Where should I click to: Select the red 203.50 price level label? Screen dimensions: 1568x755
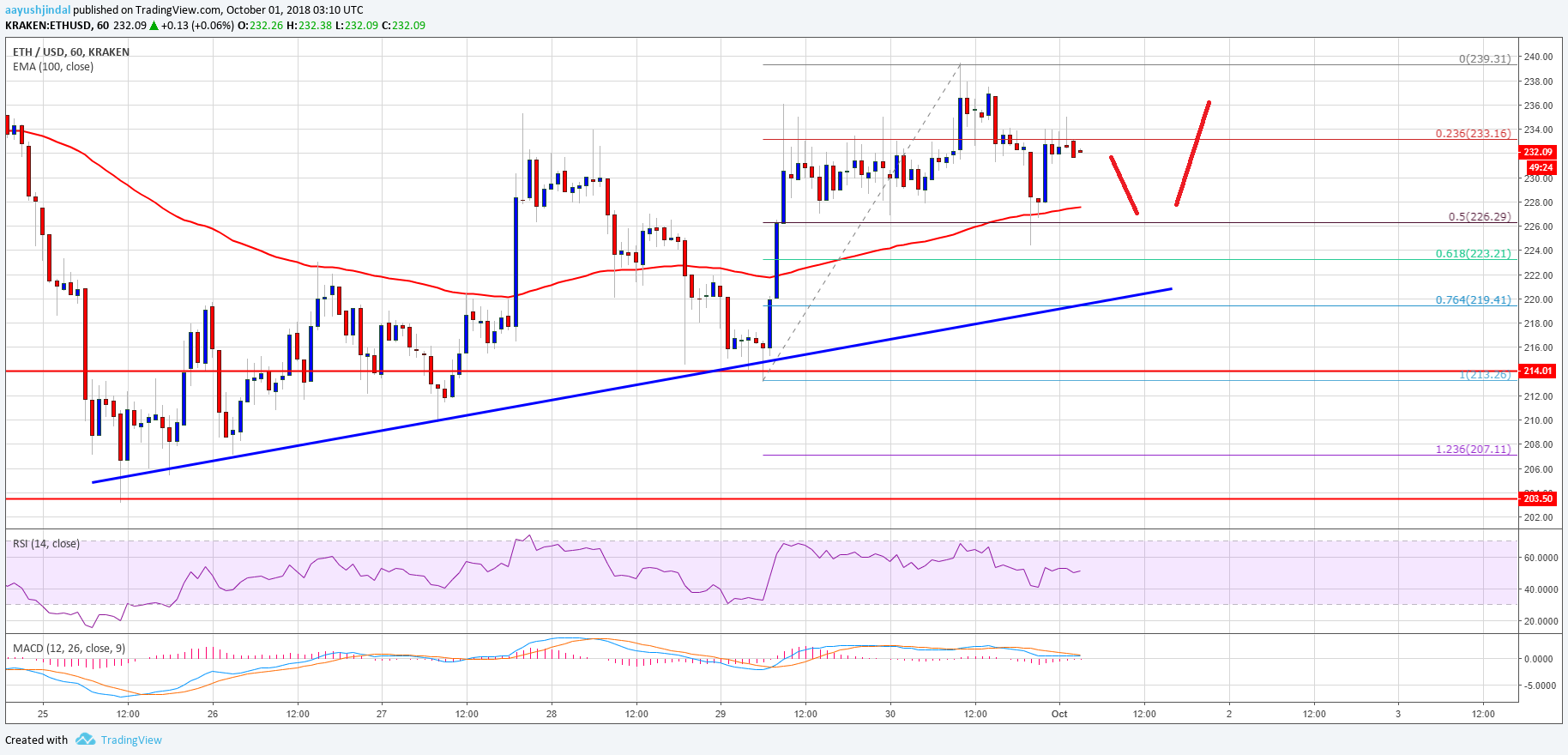tap(1537, 498)
